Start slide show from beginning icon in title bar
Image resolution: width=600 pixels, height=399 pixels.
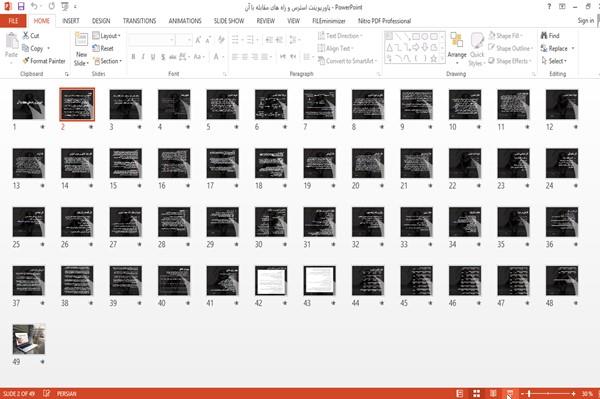click(x=65, y=6)
